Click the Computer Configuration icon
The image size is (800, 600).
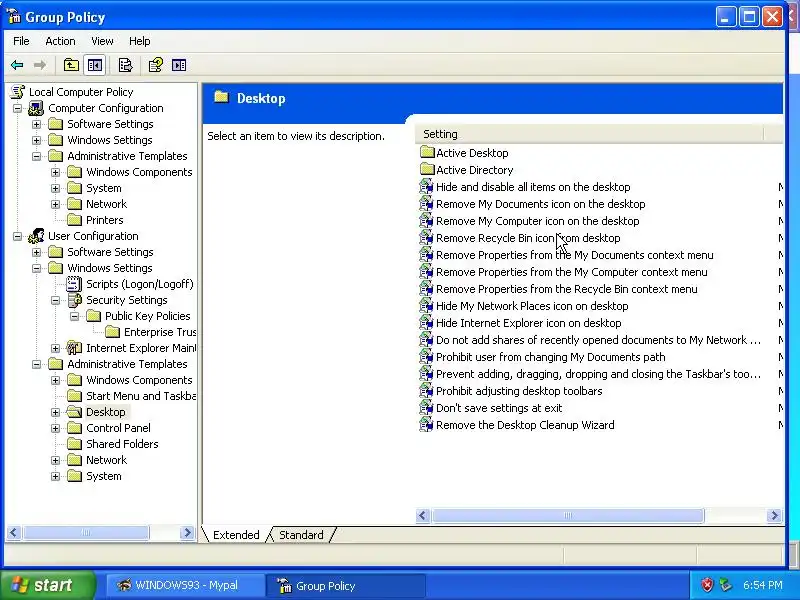(36, 108)
